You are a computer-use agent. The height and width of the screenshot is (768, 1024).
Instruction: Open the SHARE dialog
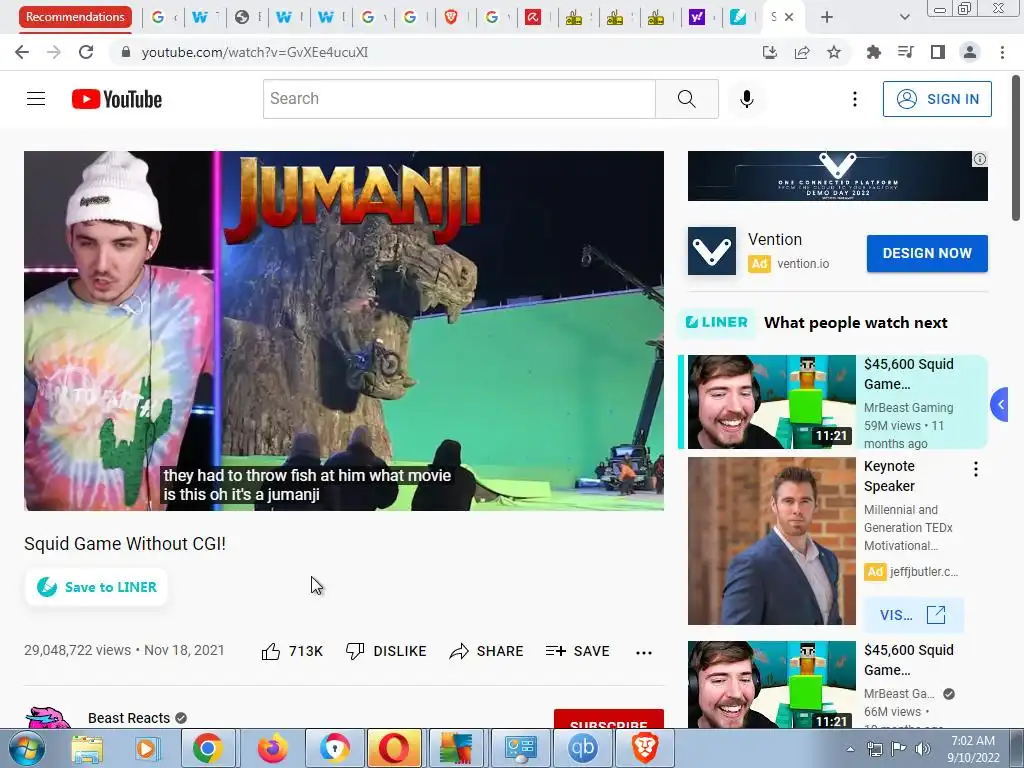point(487,651)
